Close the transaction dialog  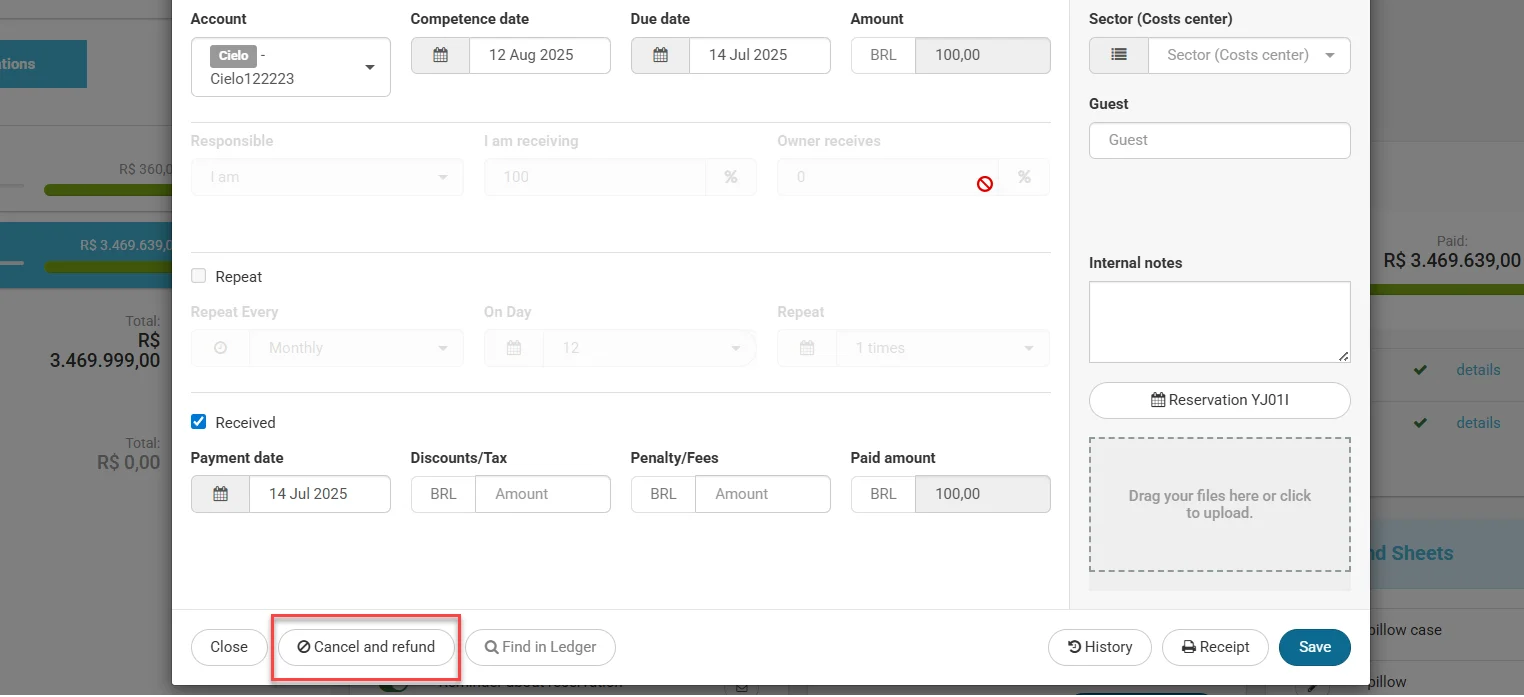click(229, 647)
